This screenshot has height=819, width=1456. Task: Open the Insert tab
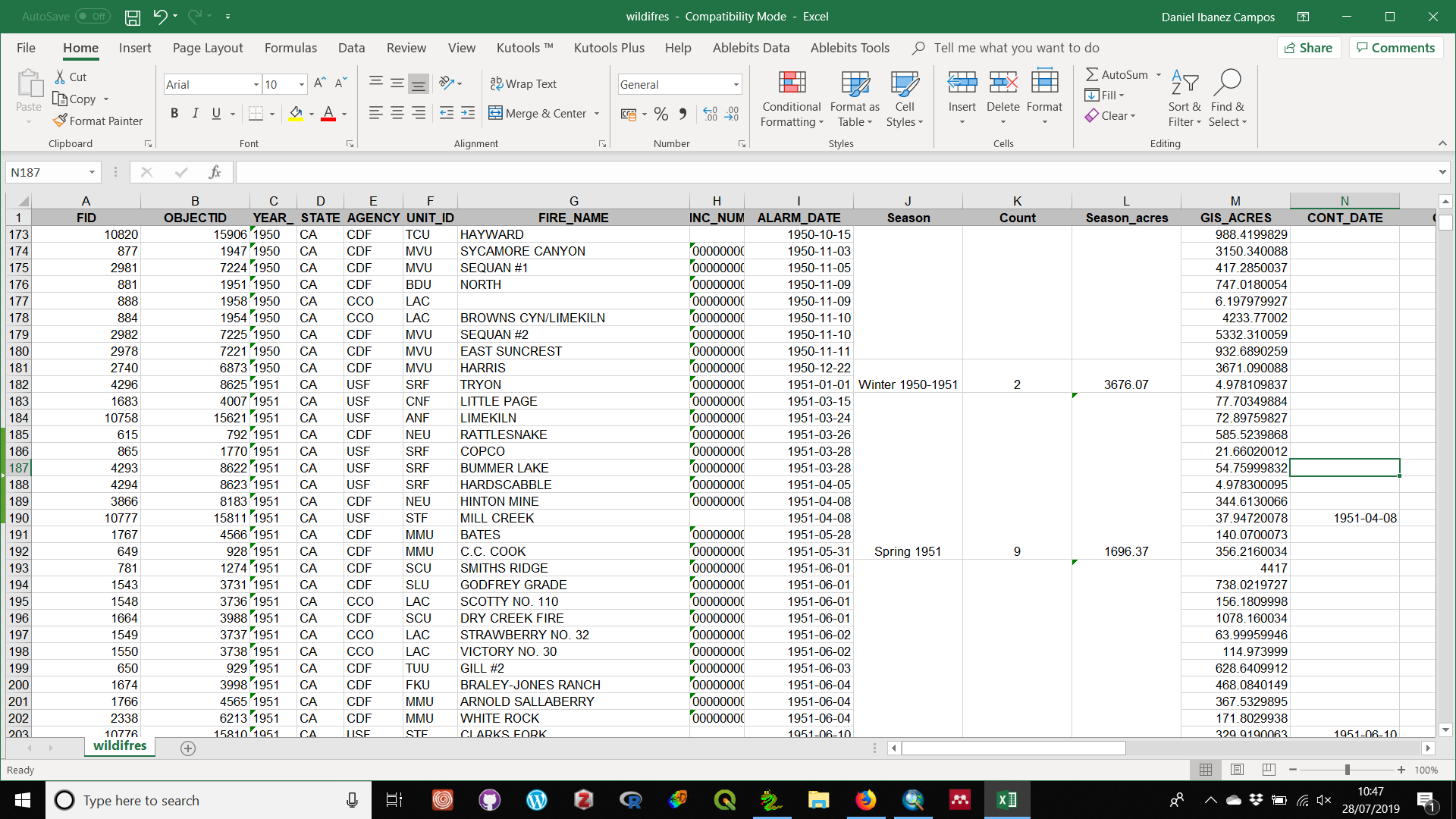click(x=135, y=48)
